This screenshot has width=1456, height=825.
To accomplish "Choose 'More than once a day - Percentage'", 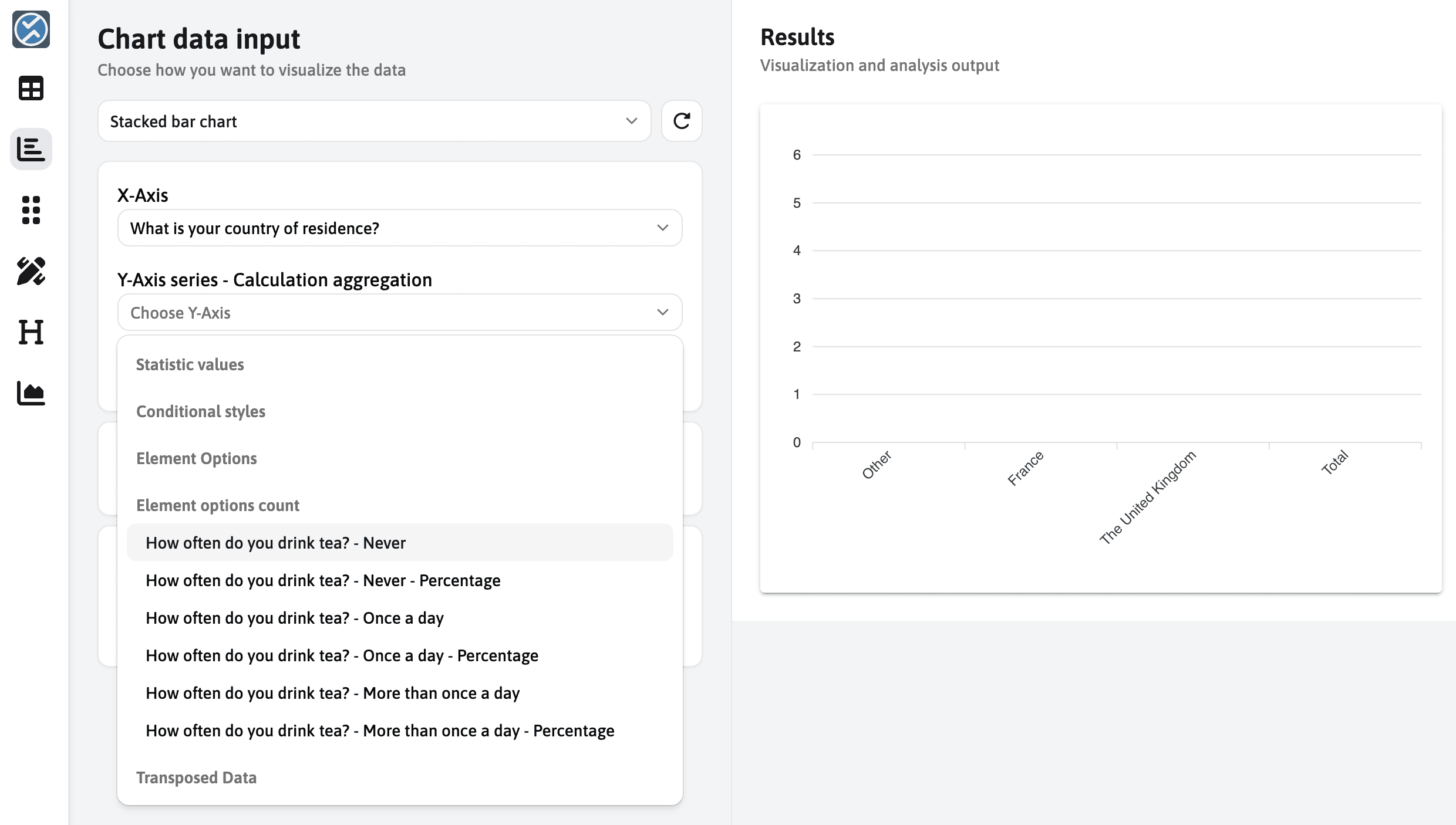I will coord(380,731).
